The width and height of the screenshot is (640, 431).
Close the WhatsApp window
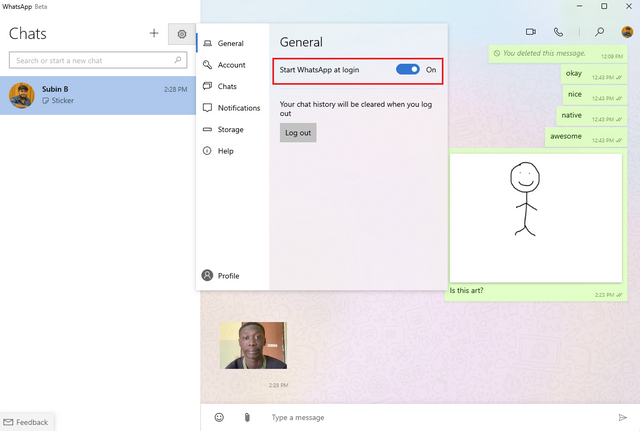click(629, 6)
